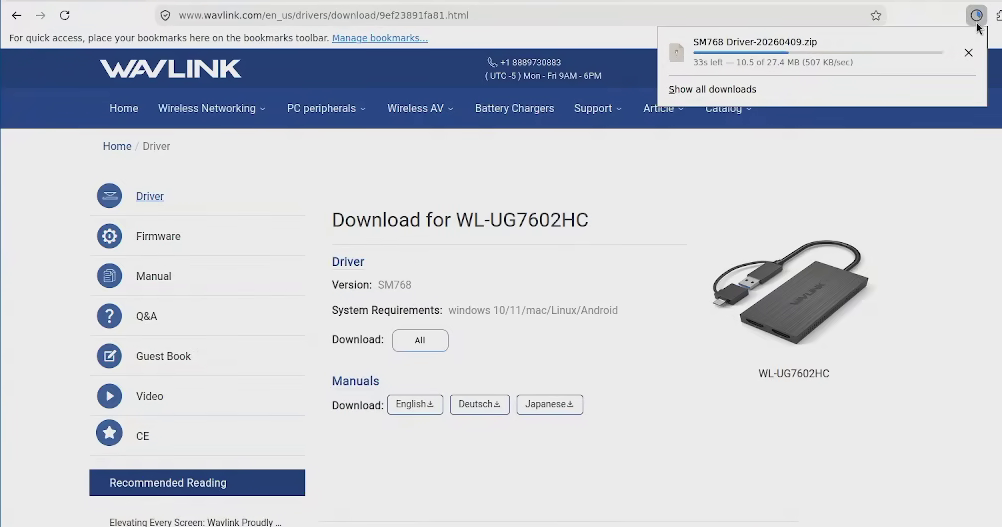
Task: Download the All driver package
Action: pyautogui.click(x=420, y=340)
